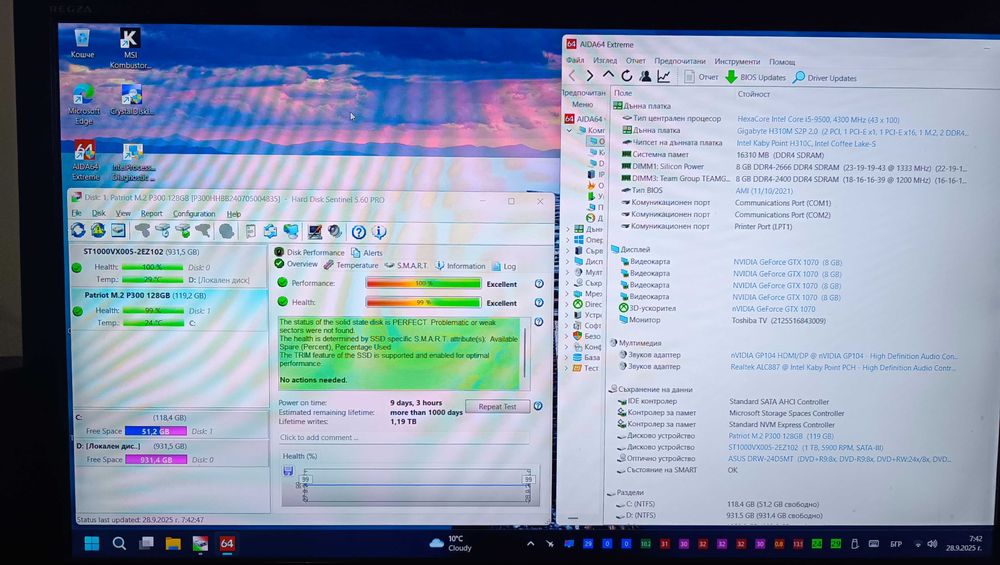1000x565 pixels.
Task: Click the Repeat Test button
Action: click(x=497, y=406)
